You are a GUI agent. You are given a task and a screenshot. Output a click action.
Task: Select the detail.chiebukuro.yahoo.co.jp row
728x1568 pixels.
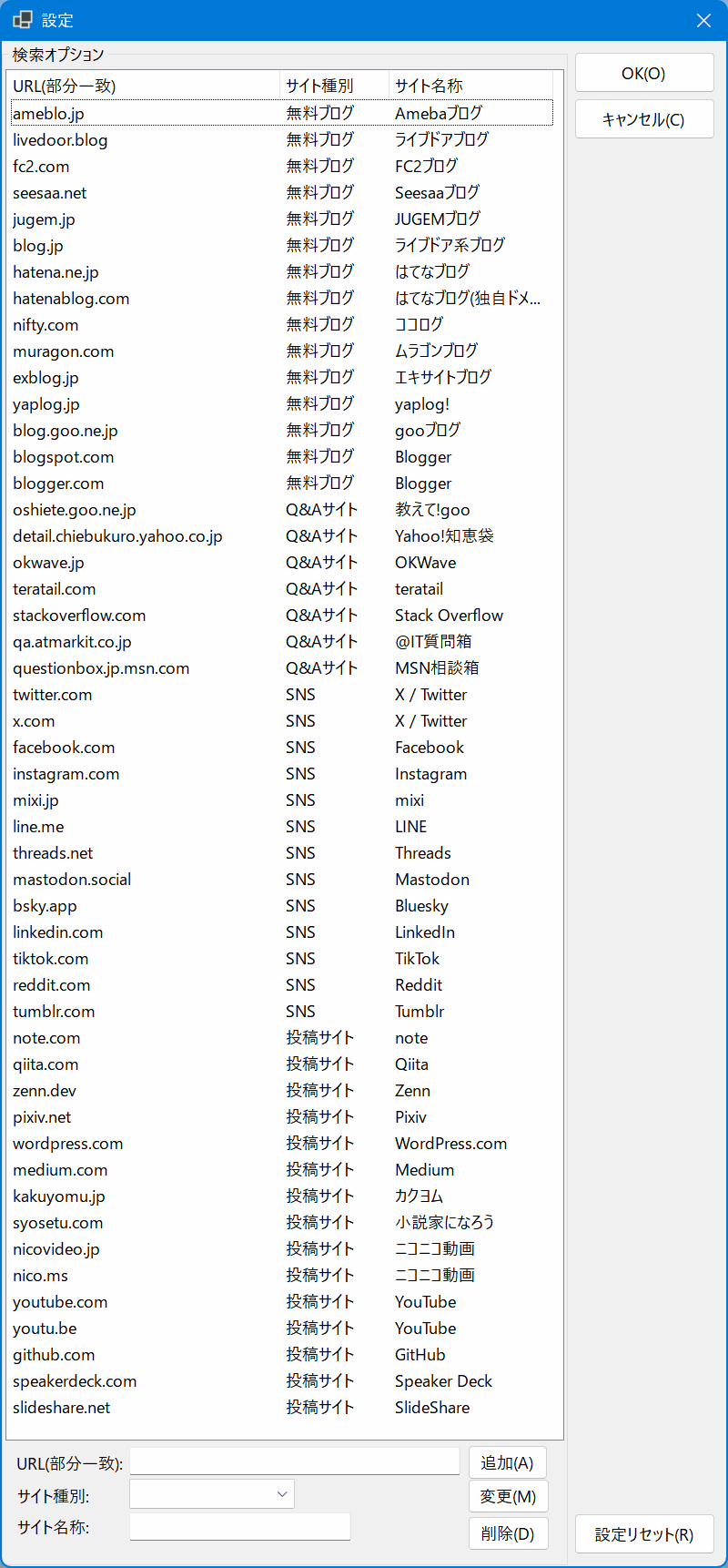281,535
